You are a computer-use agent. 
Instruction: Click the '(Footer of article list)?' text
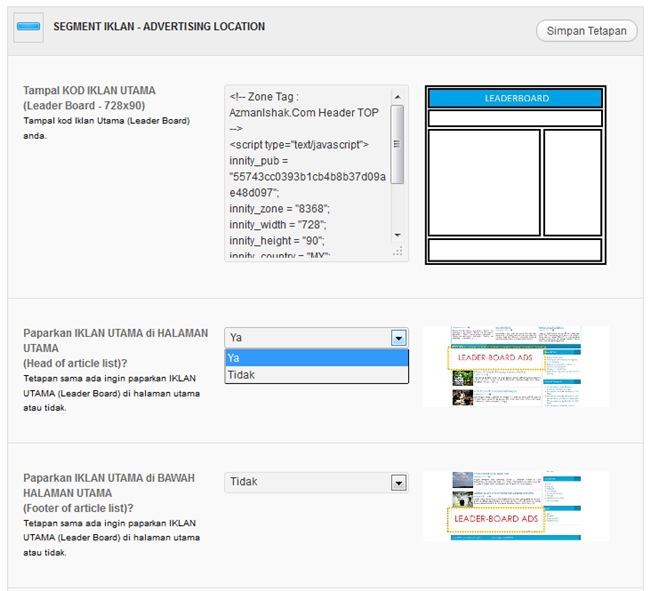coord(78,508)
